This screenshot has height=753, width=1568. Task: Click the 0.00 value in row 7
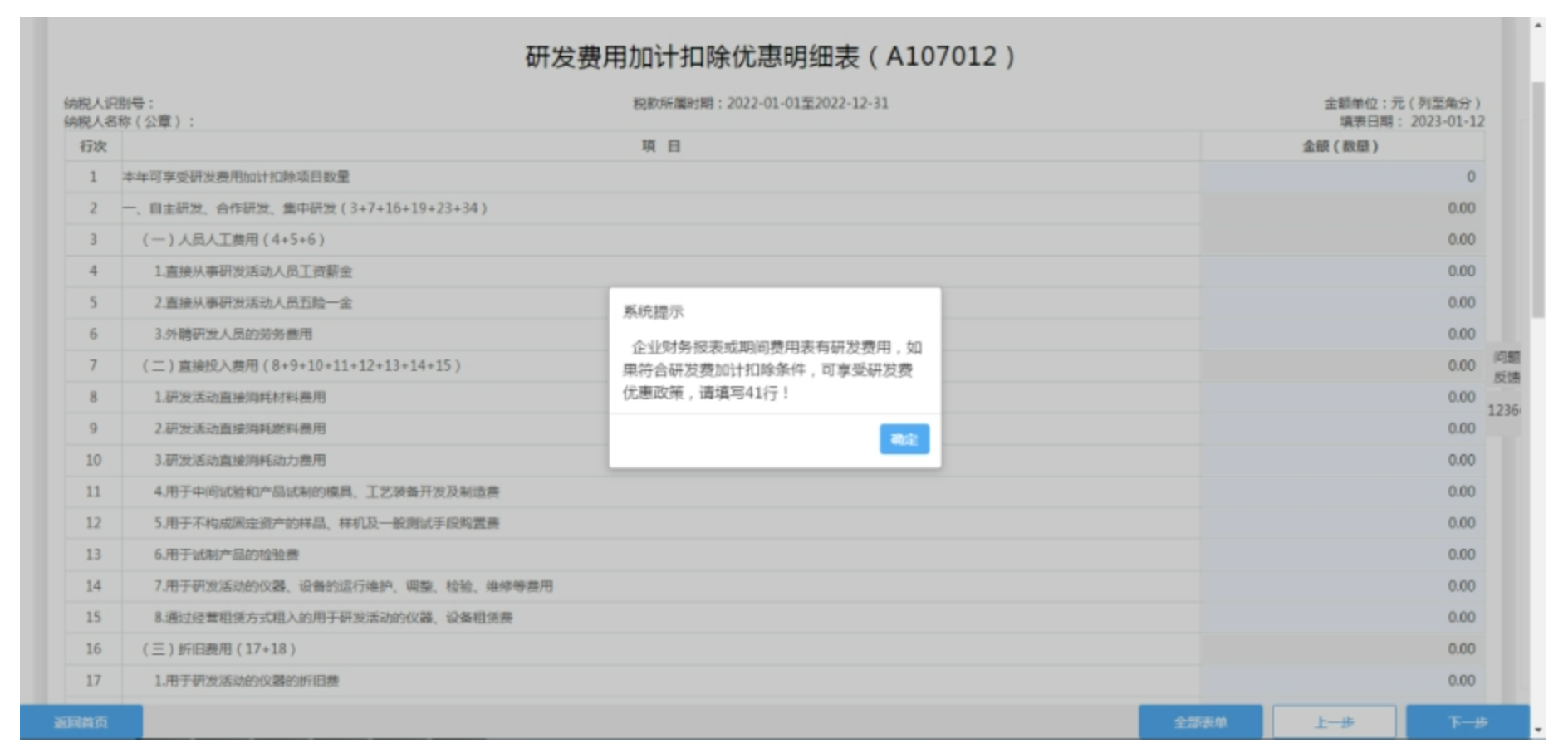[x=1462, y=365]
